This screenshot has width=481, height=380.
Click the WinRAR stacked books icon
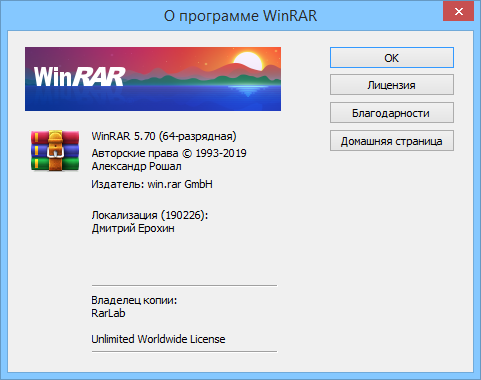(55, 150)
